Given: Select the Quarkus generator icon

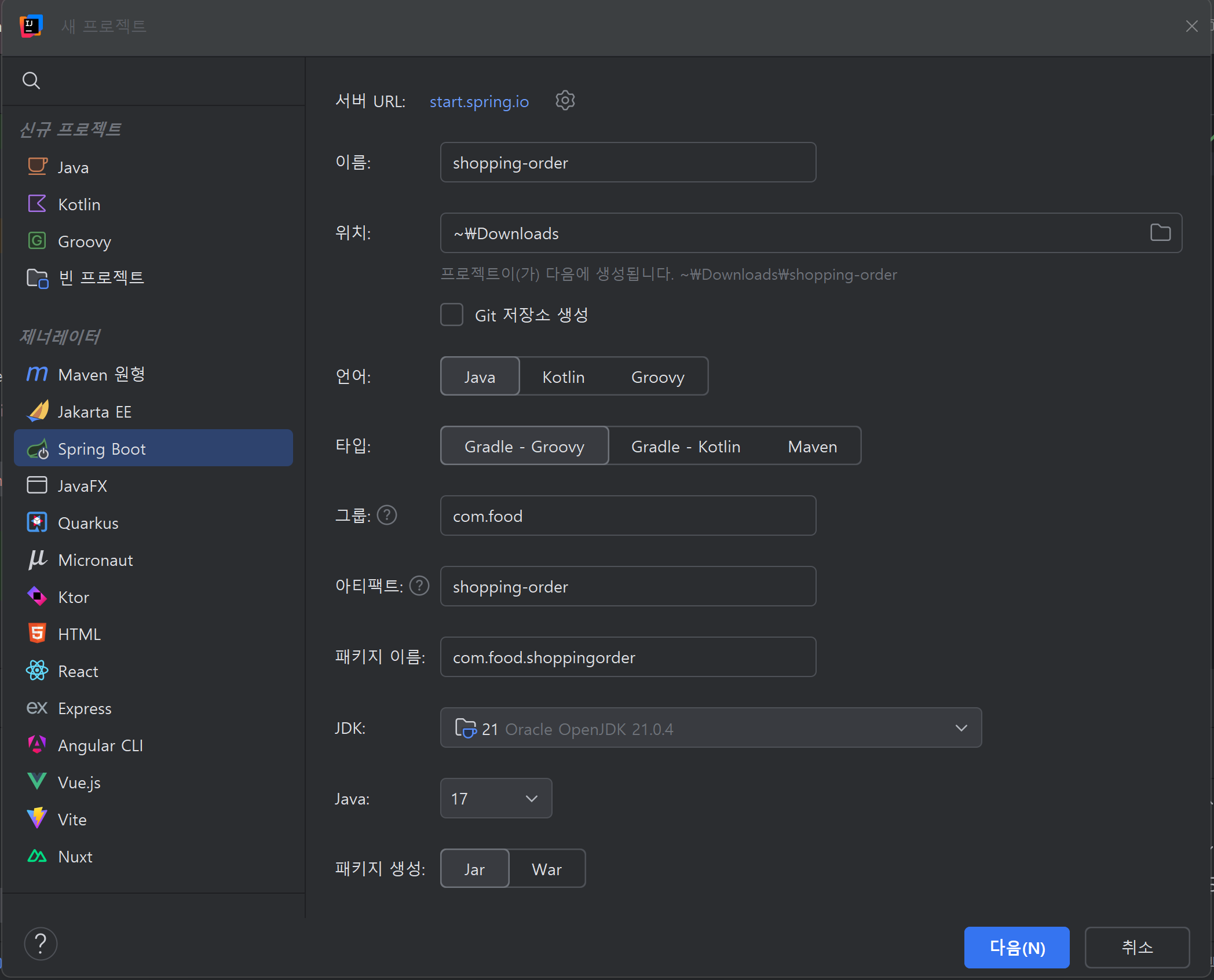Looking at the screenshot, I should [x=37, y=522].
